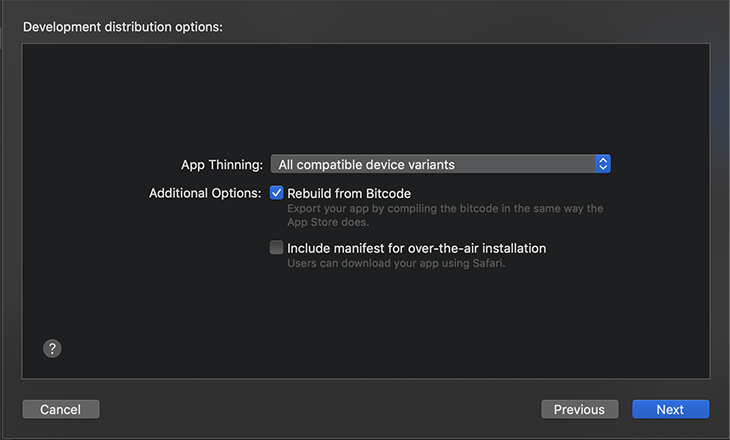This screenshot has height=440, width=730.
Task: Continue with the blue Next button
Action: point(670,409)
